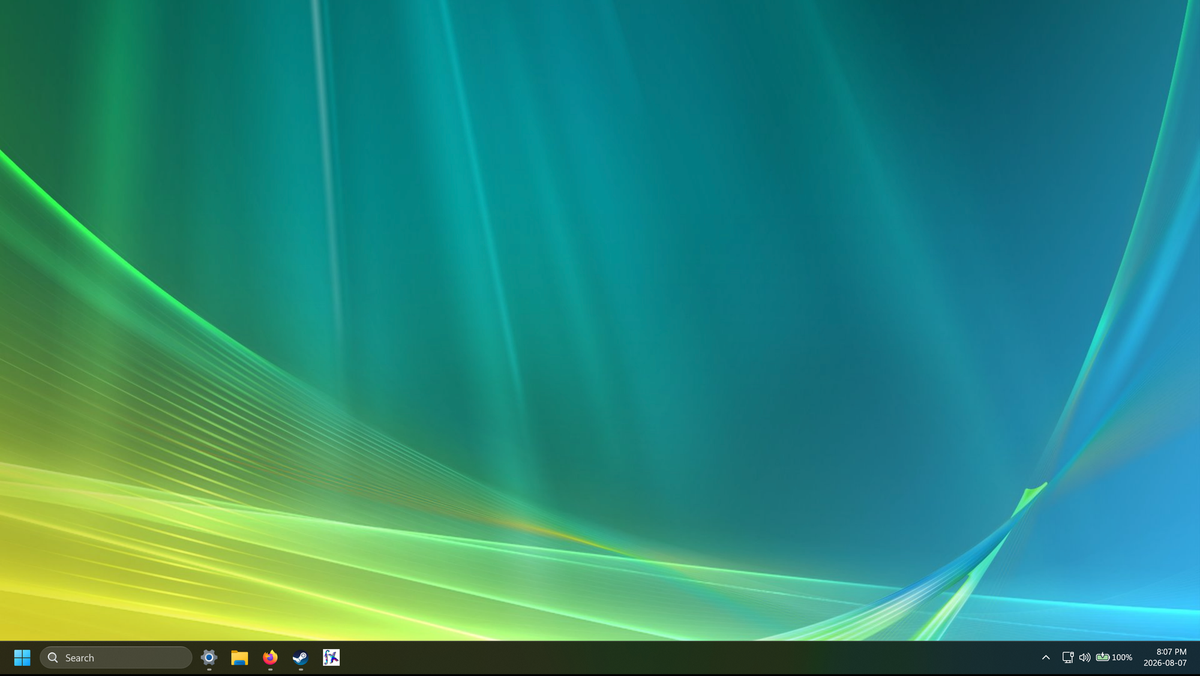Open network status from system tray
Screen dimensions: 1200x676
1068,657
